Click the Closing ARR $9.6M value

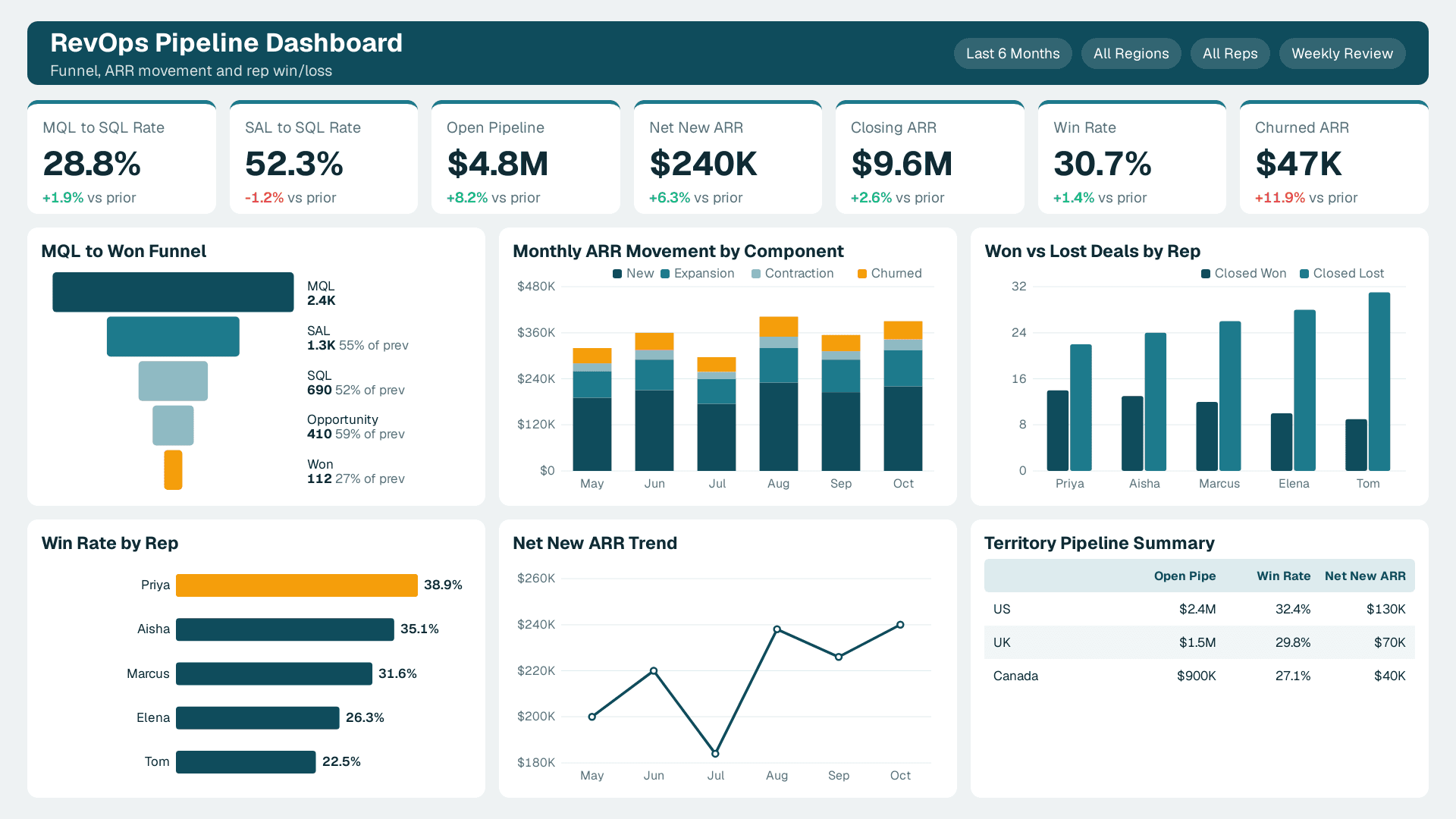902,164
